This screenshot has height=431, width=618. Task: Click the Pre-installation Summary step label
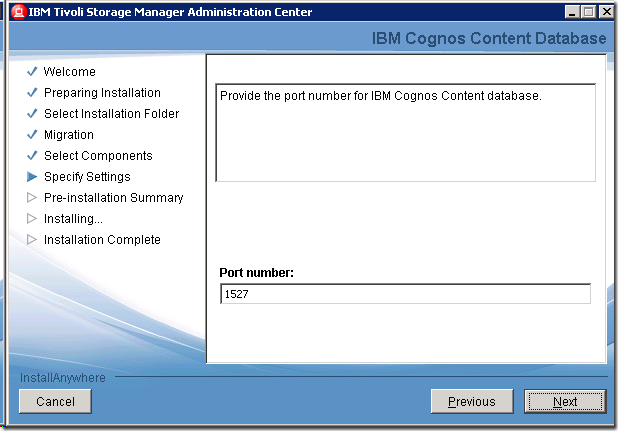tap(113, 198)
